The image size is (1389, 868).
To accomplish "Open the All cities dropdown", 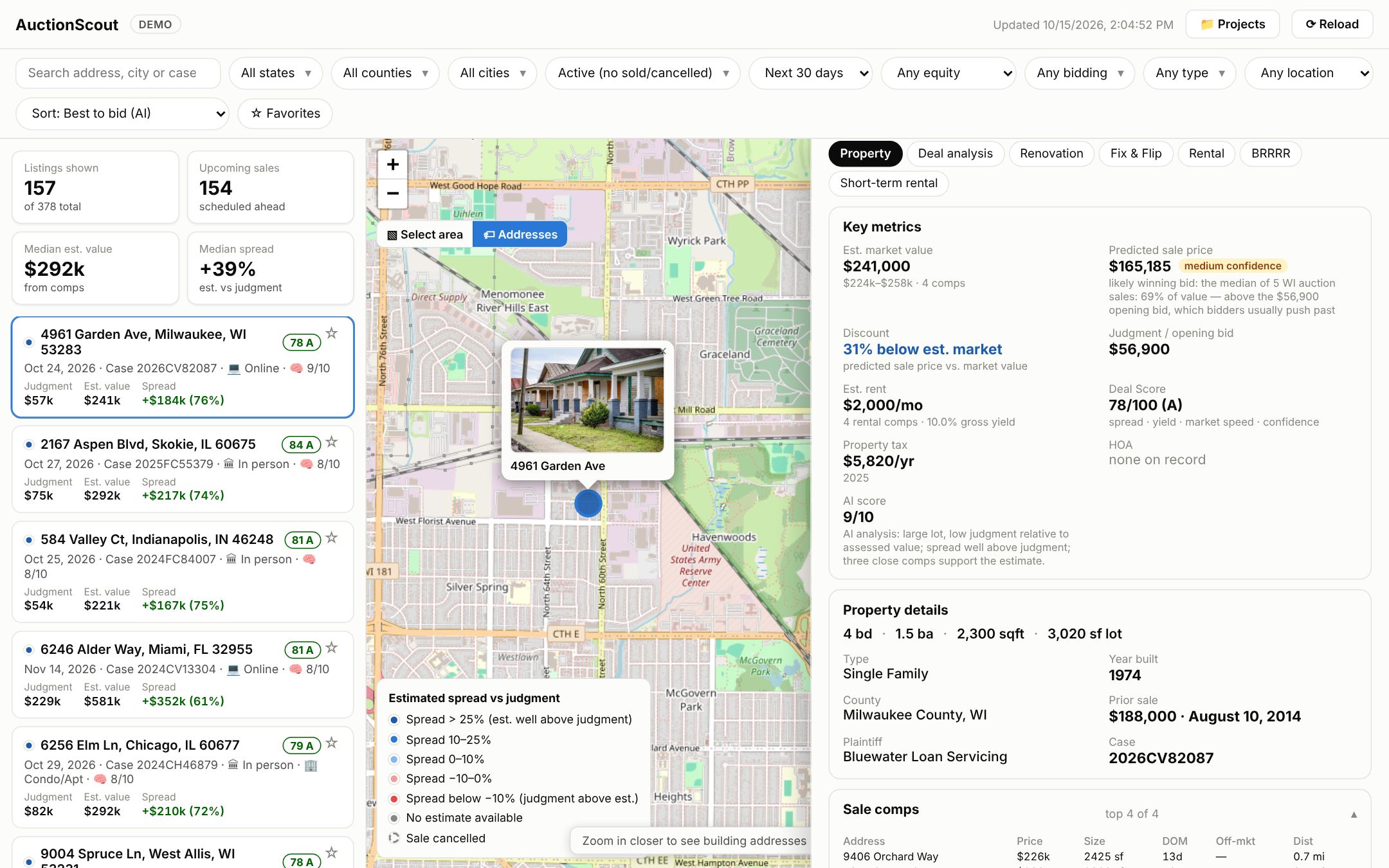I will point(493,73).
